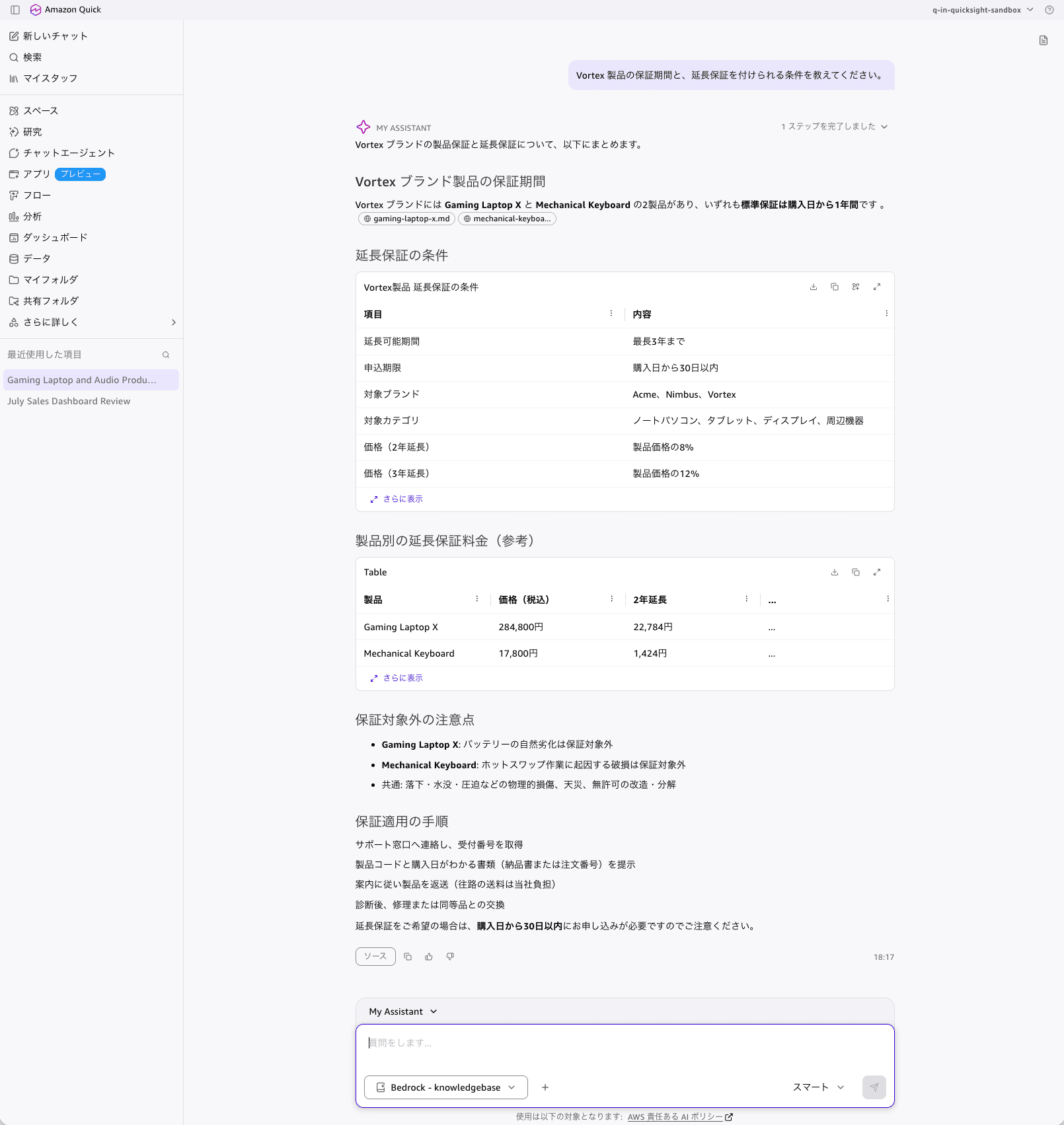Expand 1 ステップを完了しました details

pyautogui.click(x=834, y=126)
